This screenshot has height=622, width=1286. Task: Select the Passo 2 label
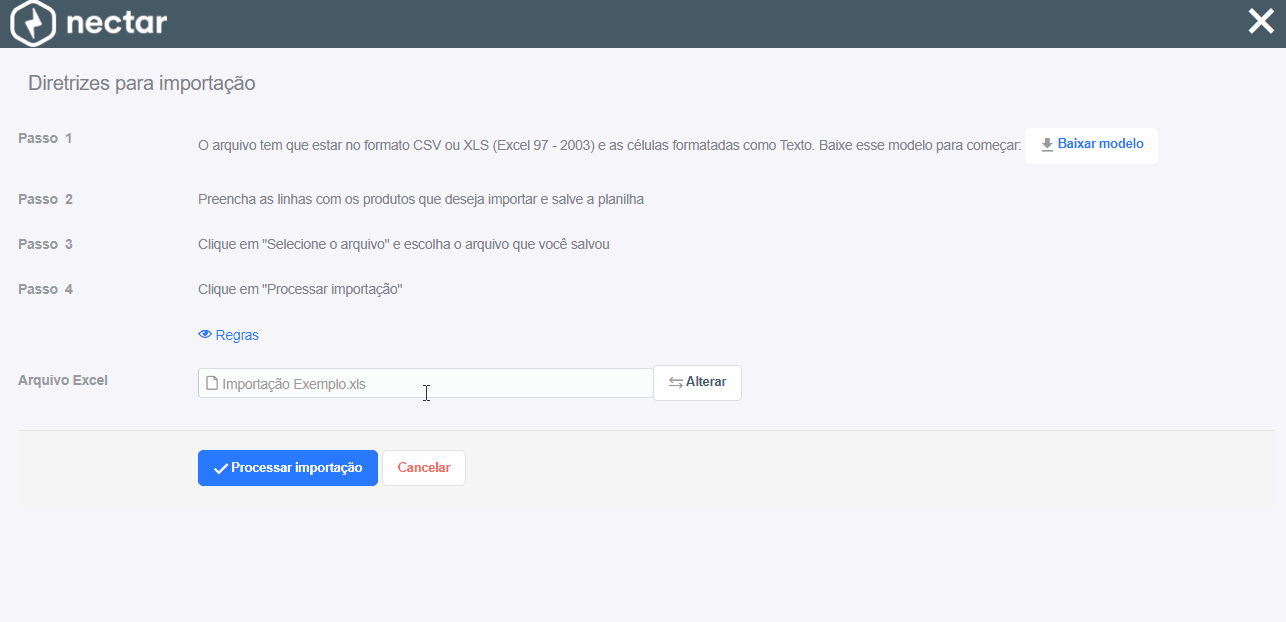click(x=45, y=199)
